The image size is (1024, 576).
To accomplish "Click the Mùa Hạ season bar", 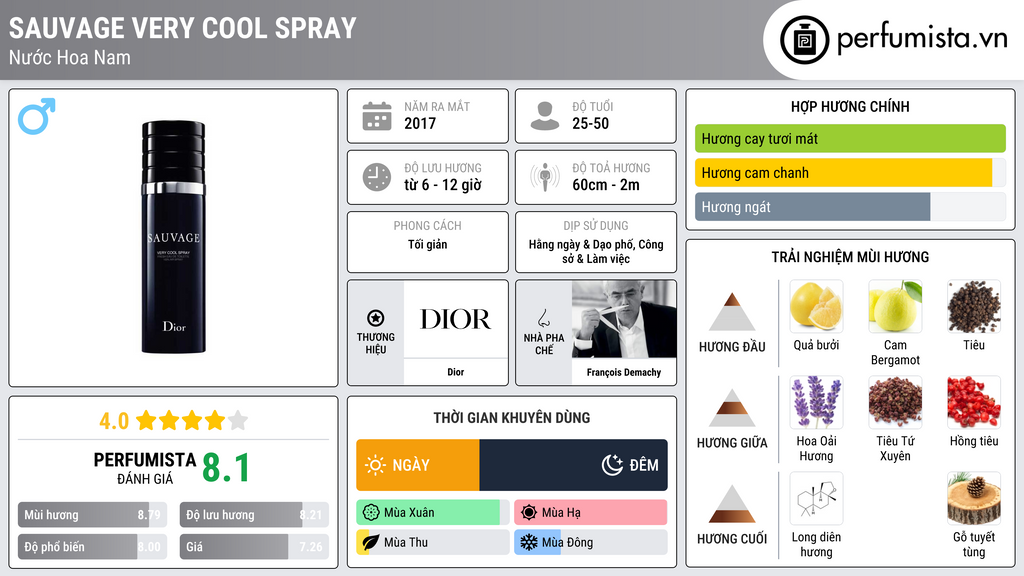I will (590, 513).
